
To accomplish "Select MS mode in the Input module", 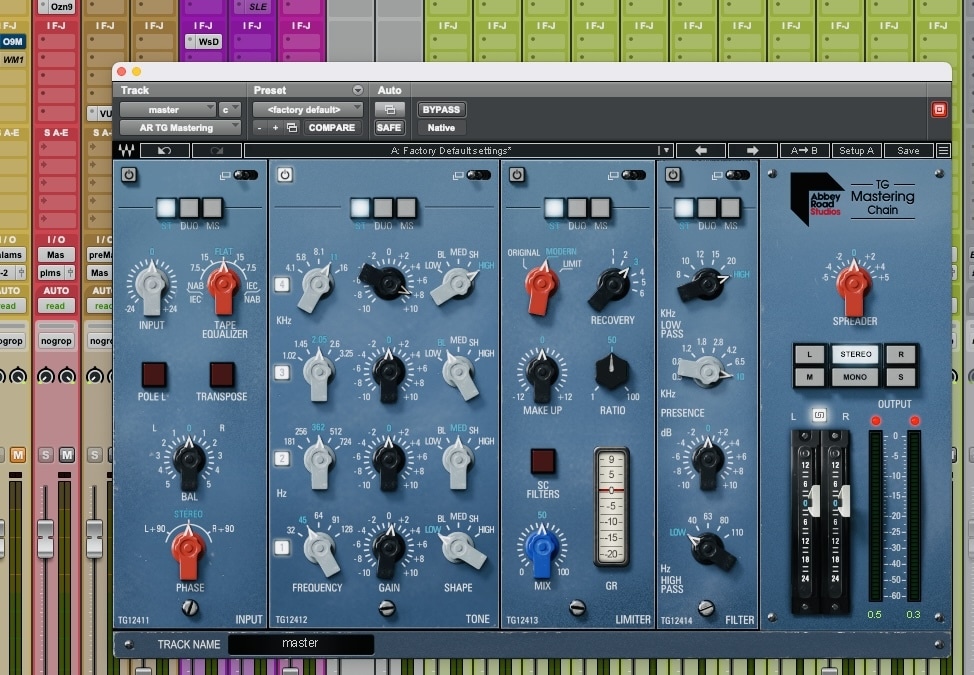I will click(212, 208).
